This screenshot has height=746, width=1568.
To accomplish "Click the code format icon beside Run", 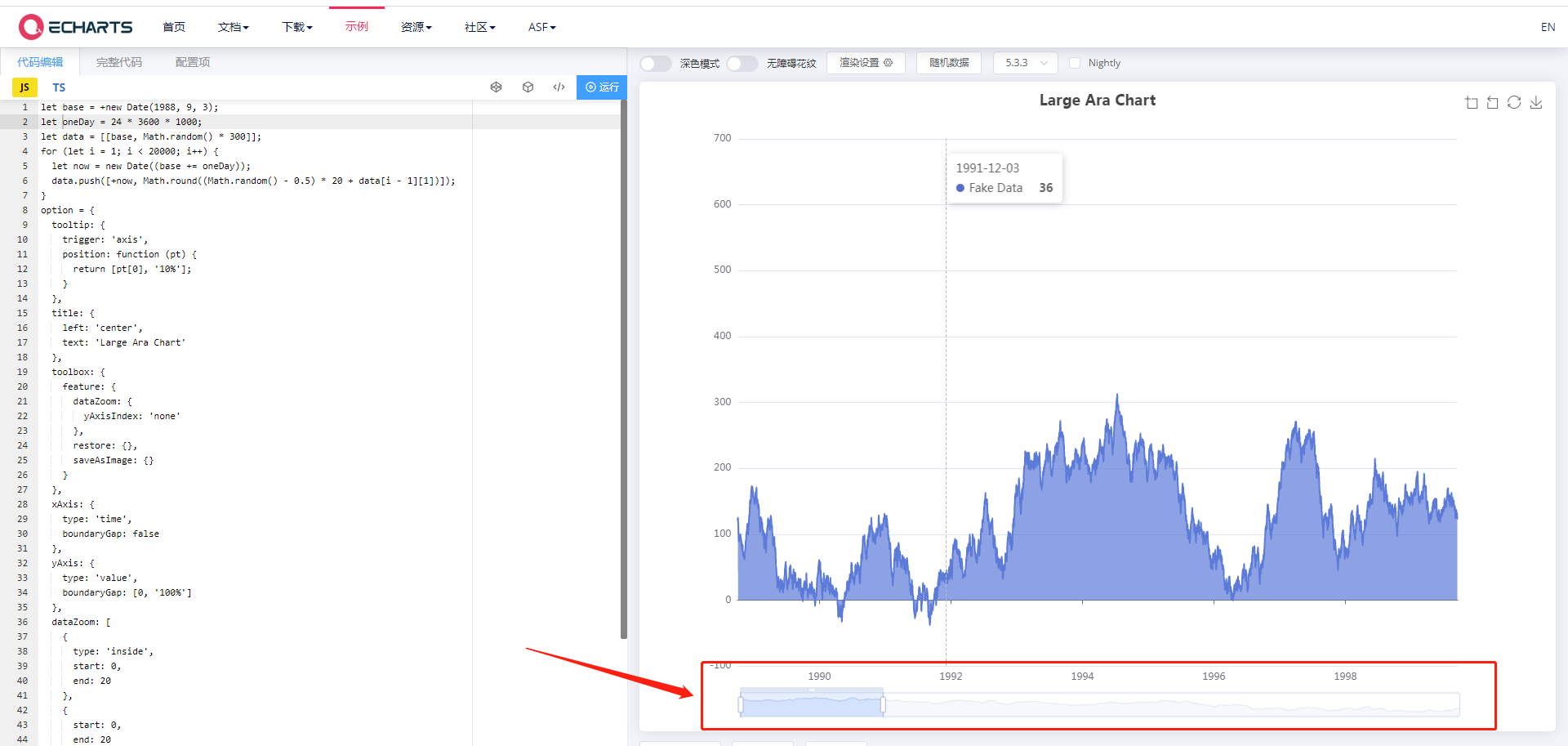I will tap(559, 87).
